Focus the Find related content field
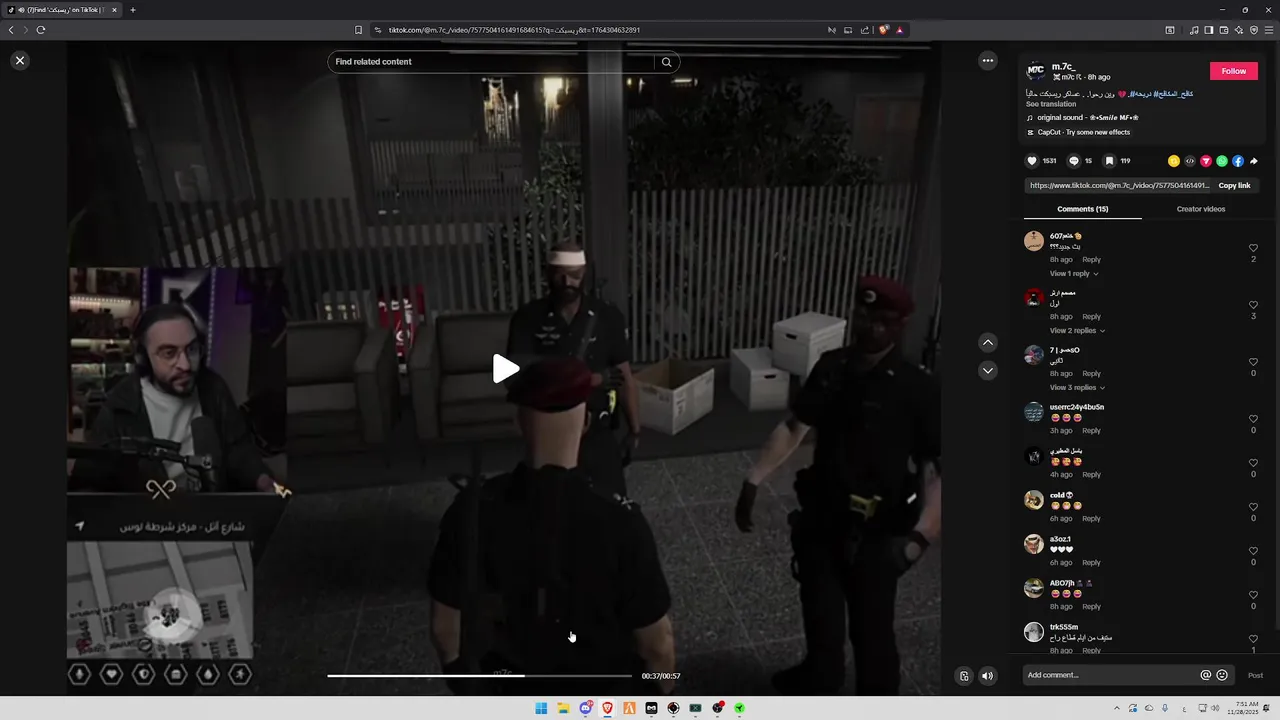The width and height of the screenshot is (1280, 720). pyautogui.click(x=490, y=62)
